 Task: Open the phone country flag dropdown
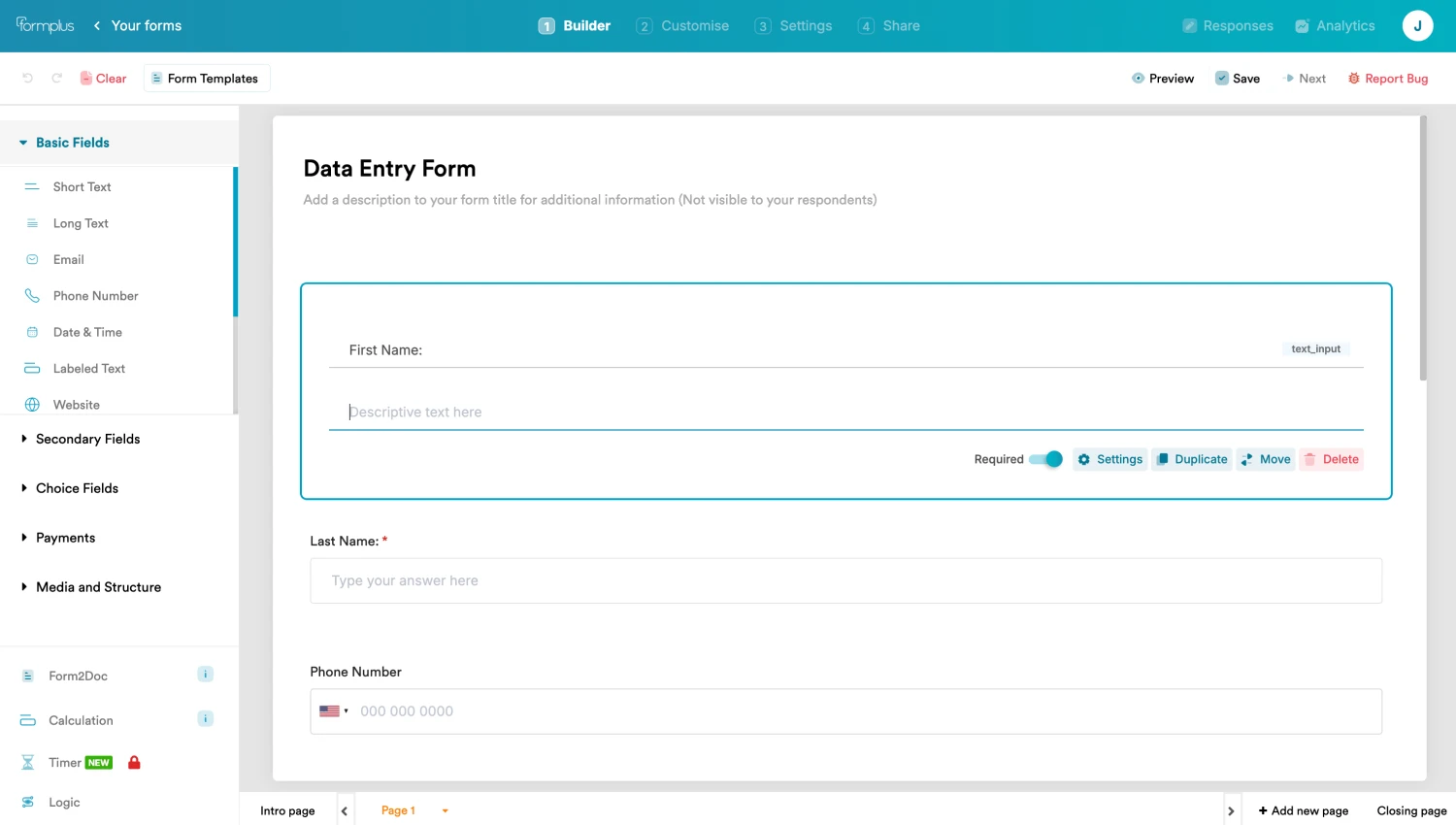tap(333, 711)
